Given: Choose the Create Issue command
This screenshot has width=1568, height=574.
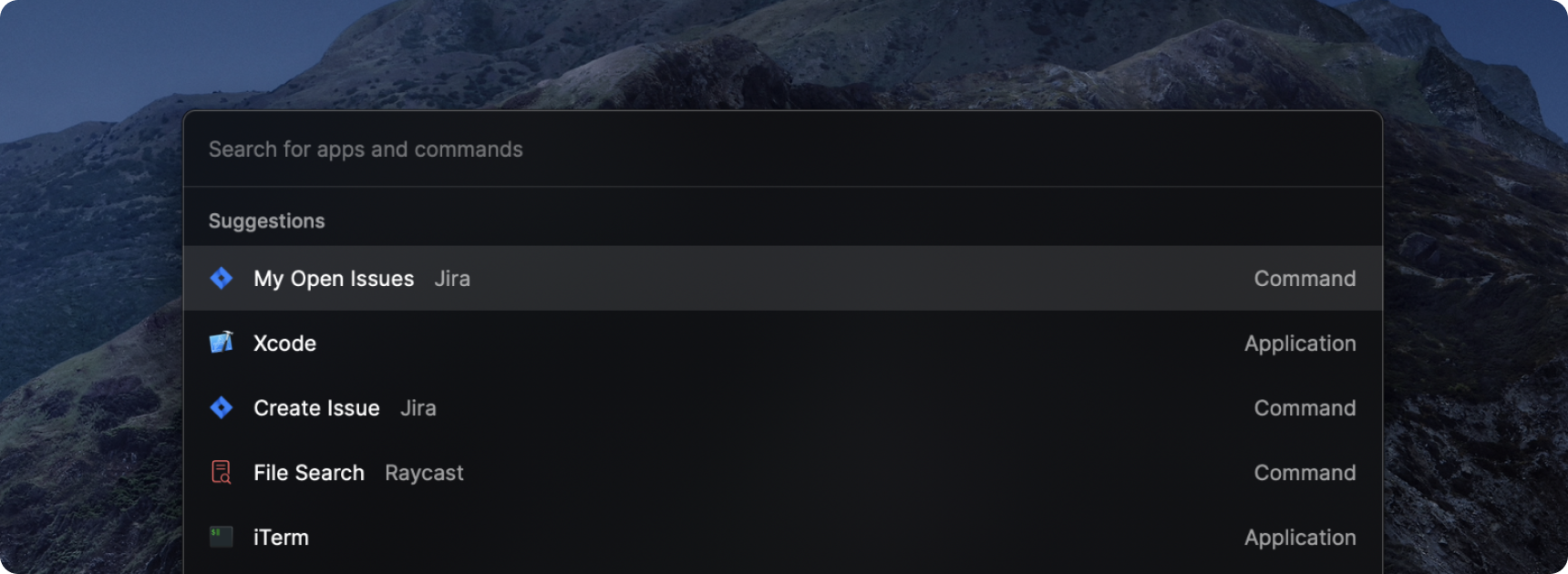Looking at the screenshot, I should click(782, 407).
